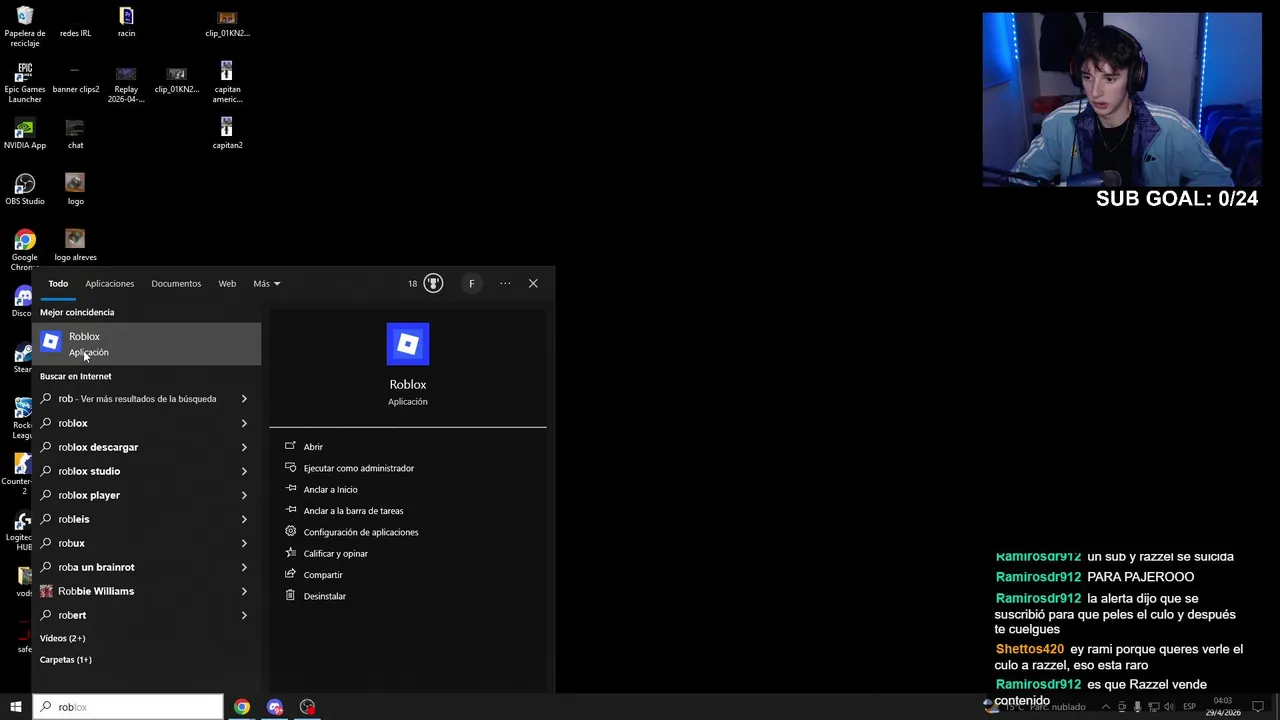Select the racin Premiere file on desktop
This screenshot has width=1280, height=720.
(126, 22)
